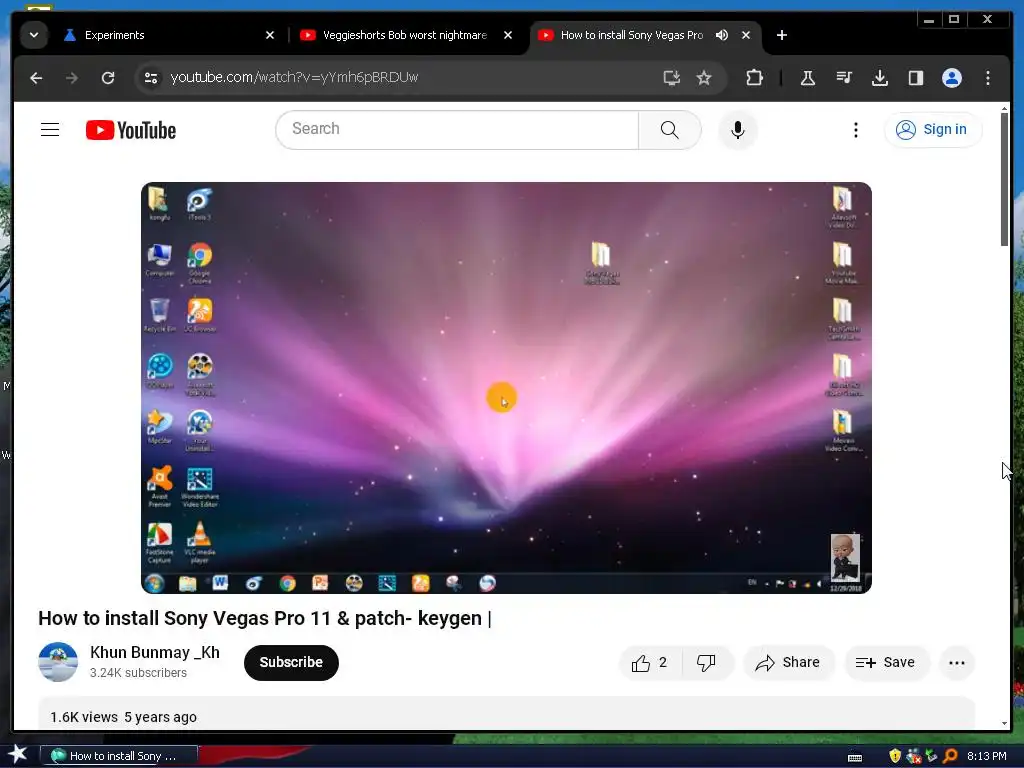Click the page vertical scrollbar thumb
The image size is (1024, 768).
[1004, 180]
